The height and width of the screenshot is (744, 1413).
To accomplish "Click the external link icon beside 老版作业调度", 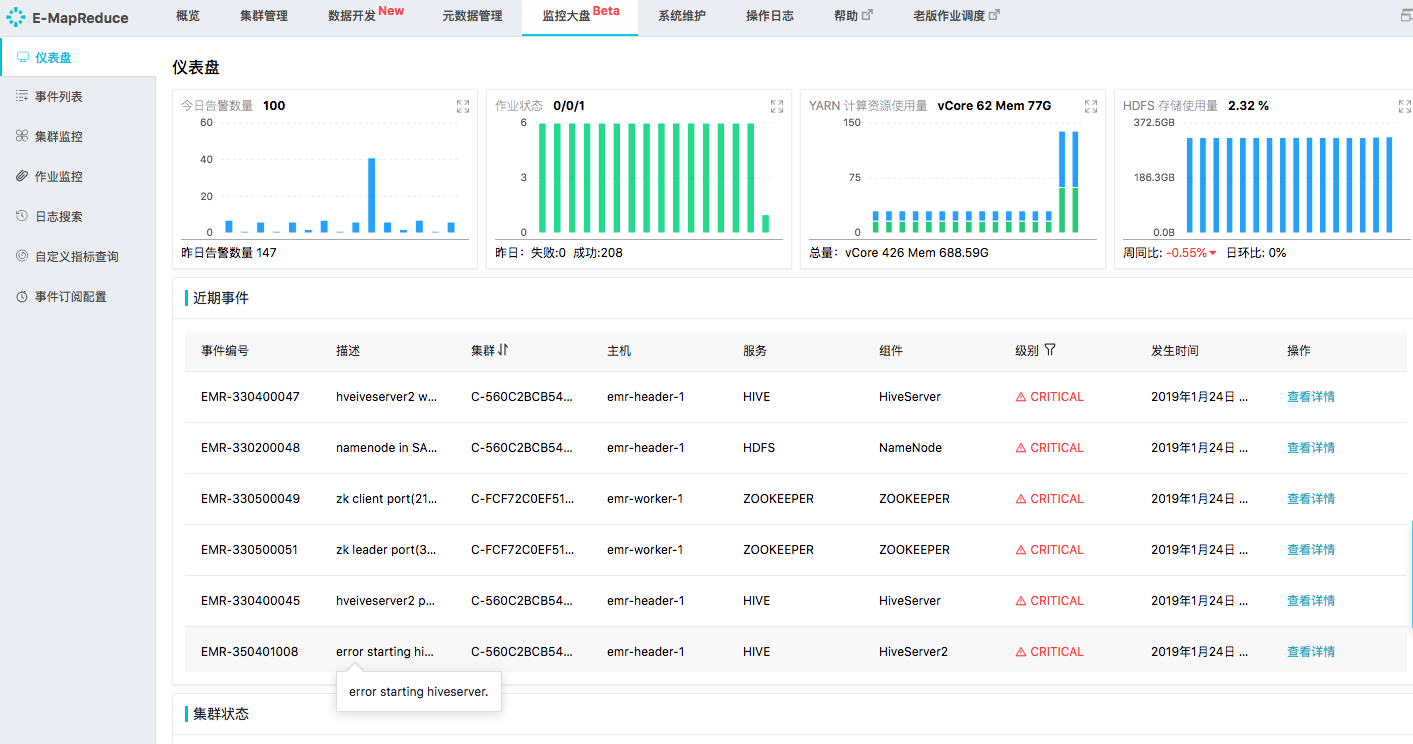I will point(994,15).
